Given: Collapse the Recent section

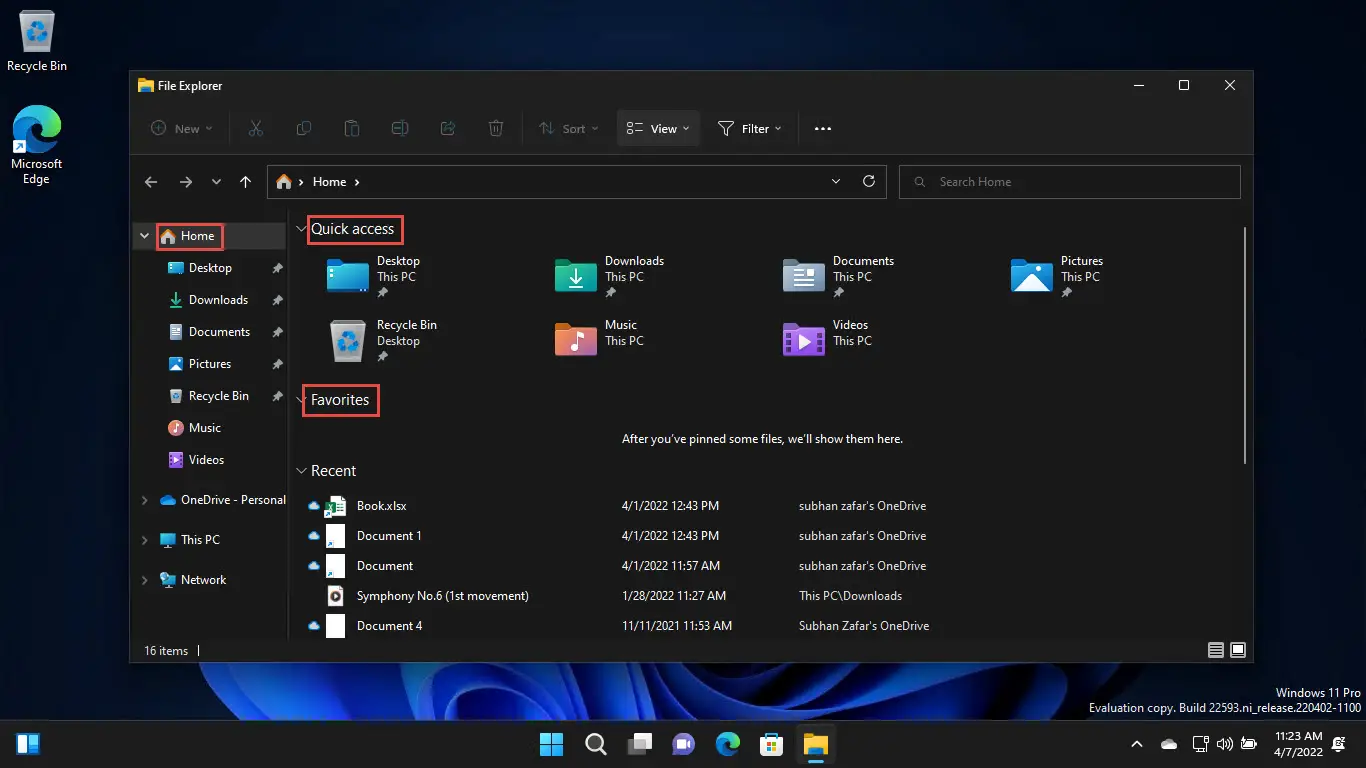Looking at the screenshot, I should coord(301,471).
